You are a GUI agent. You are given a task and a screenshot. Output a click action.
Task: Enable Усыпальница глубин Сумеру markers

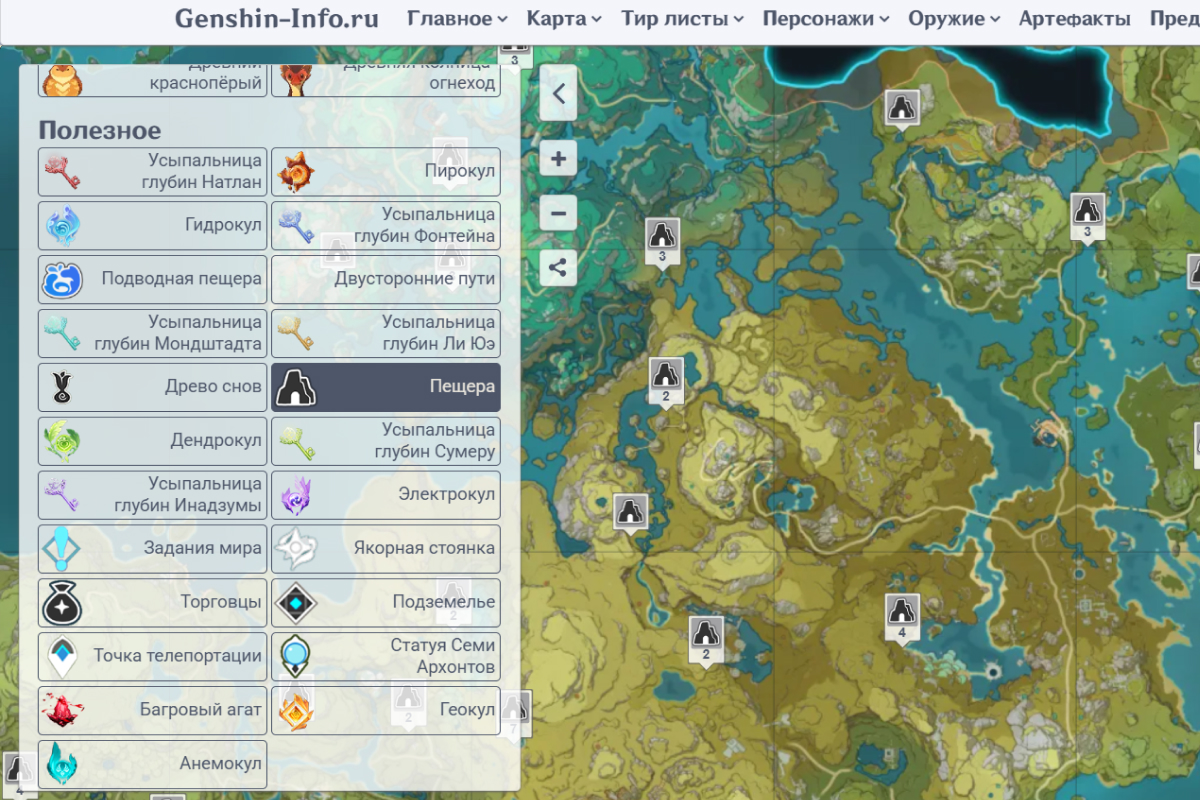pyautogui.click(x=386, y=441)
